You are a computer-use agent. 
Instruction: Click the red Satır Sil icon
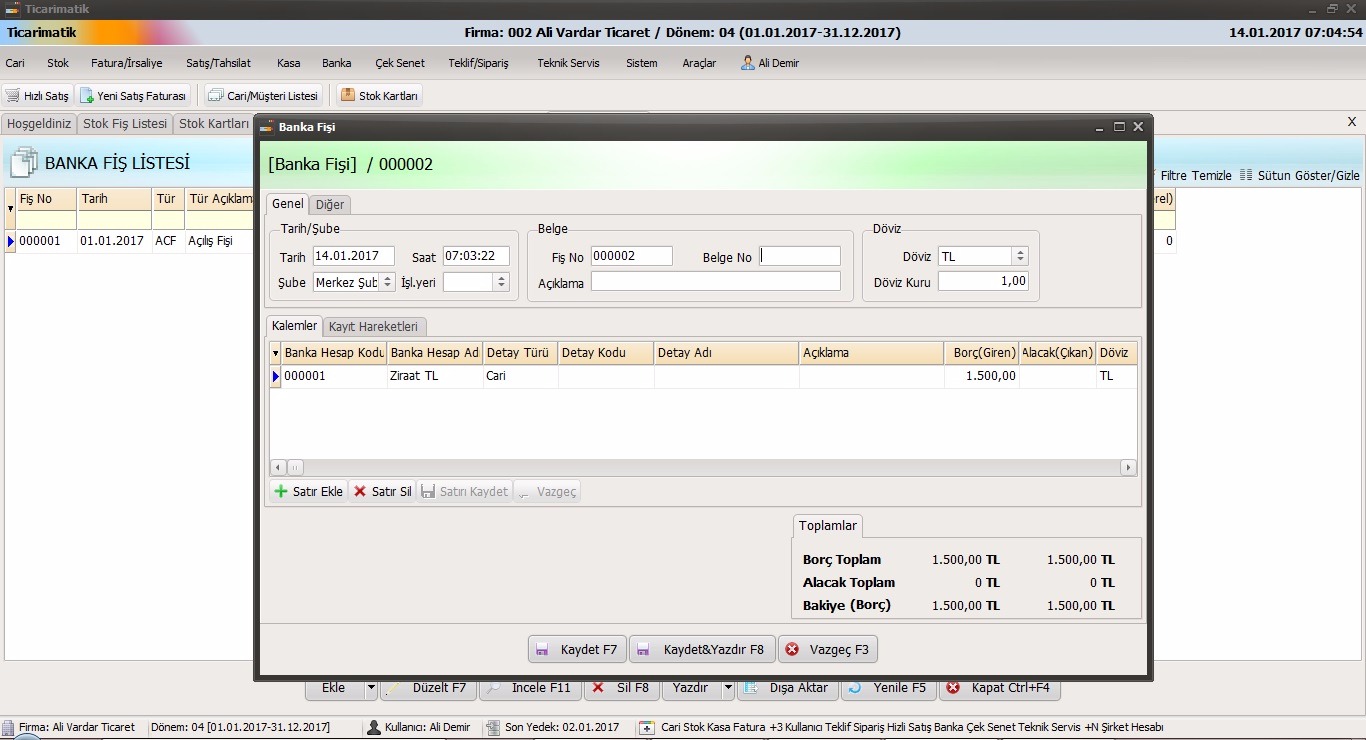point(360,492)
